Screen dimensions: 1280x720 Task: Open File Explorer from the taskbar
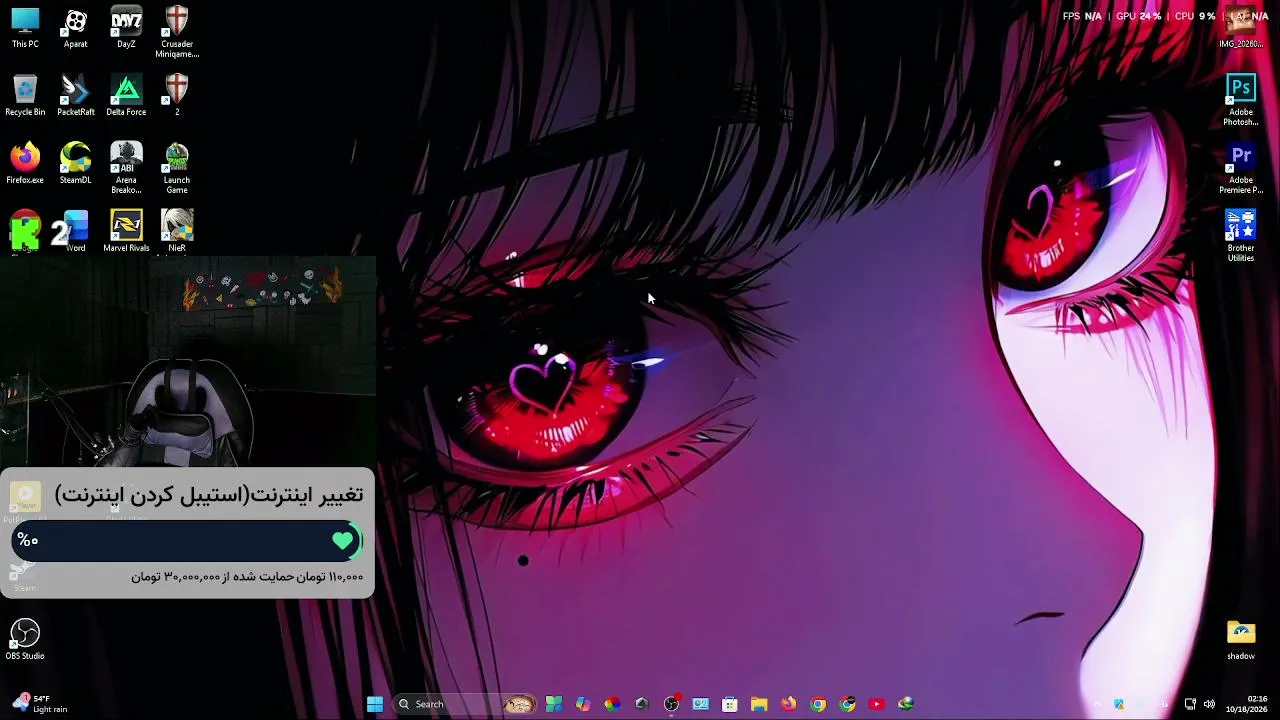(x=759, y=704)
